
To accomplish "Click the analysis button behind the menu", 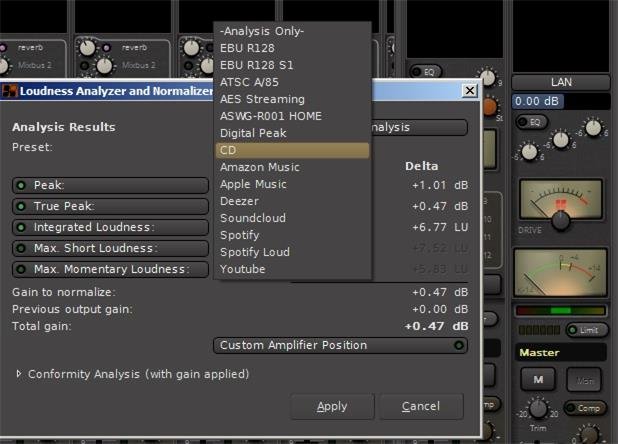I will coord(419,127).
